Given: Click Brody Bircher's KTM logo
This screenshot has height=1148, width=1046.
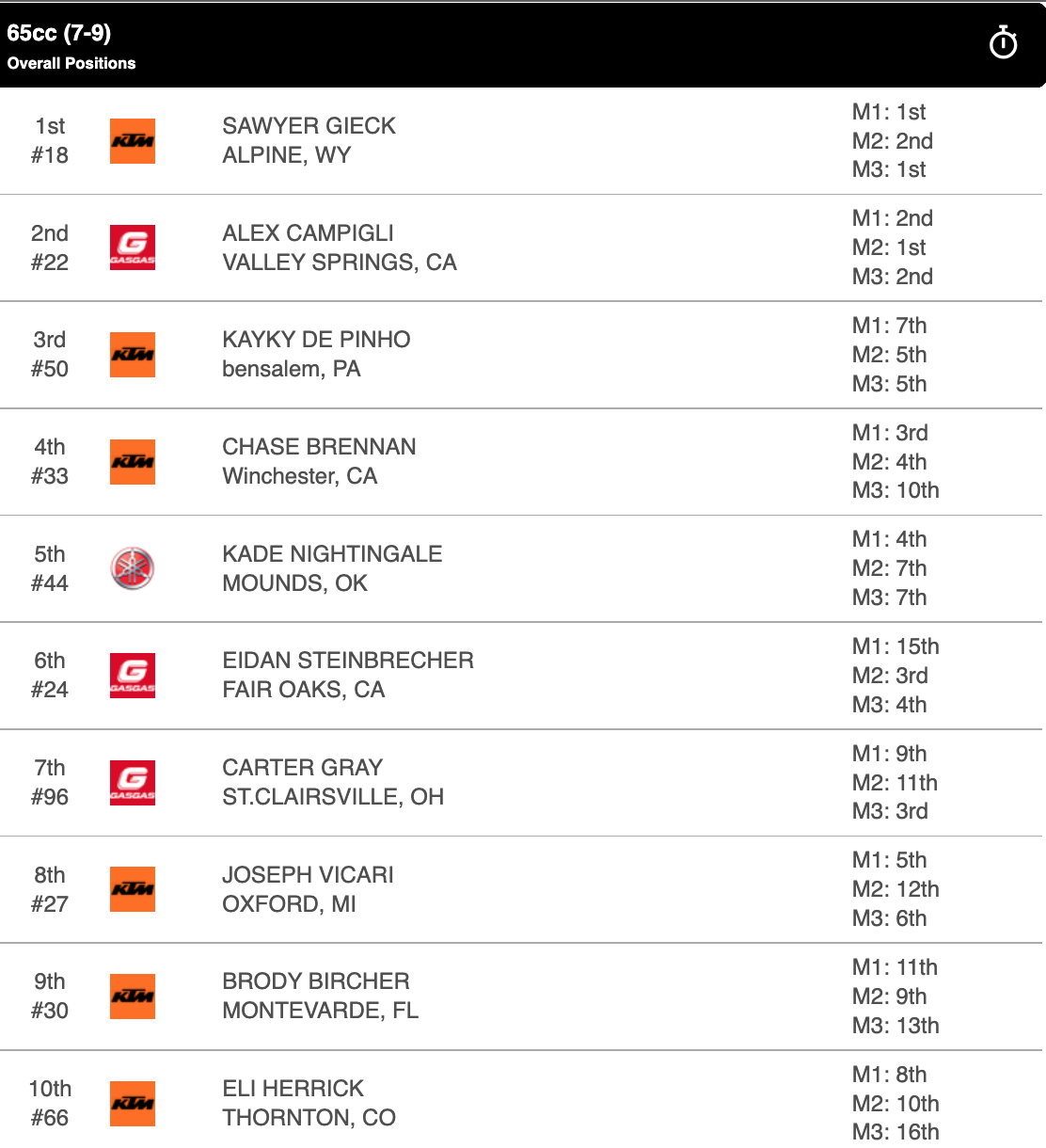Looking at the screenshot, I should pyautogui.click(x=133, y=997).
